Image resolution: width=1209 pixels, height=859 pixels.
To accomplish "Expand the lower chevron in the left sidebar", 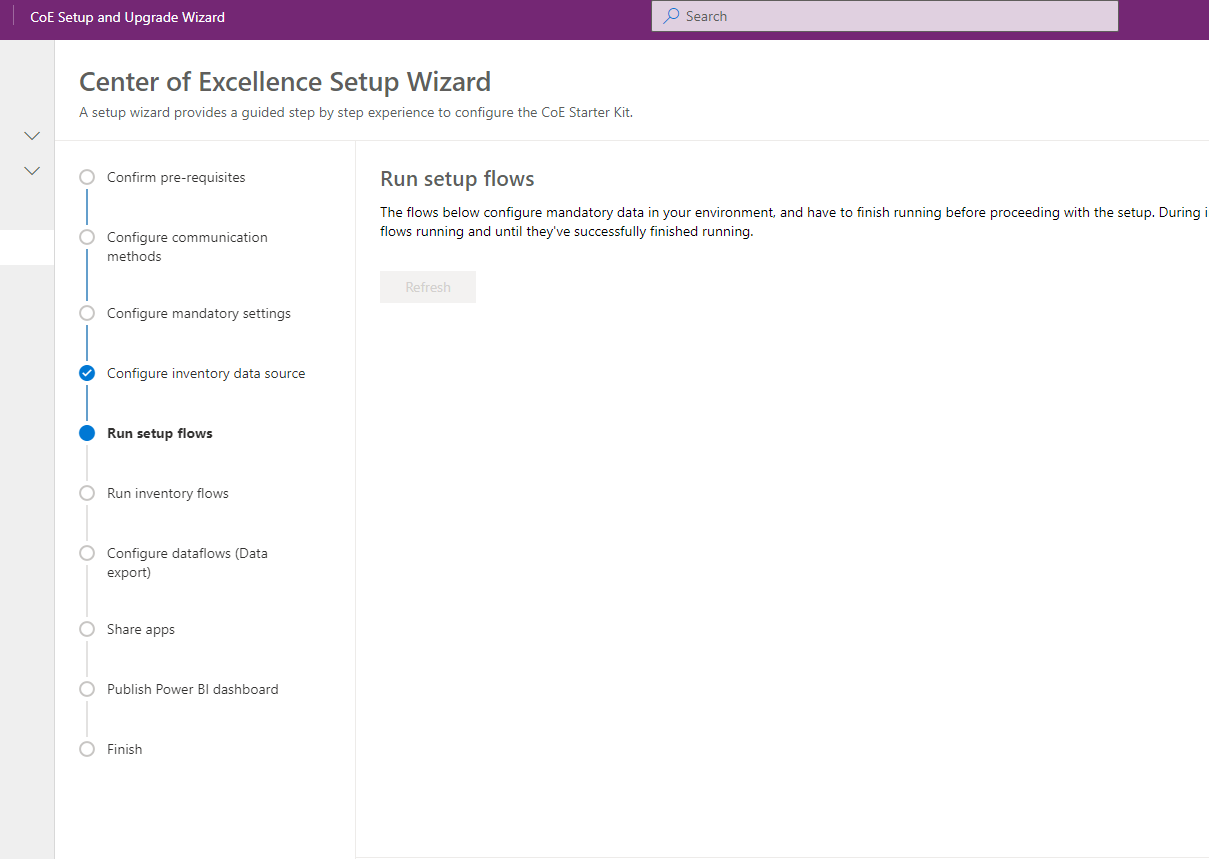I will point(30,170).
